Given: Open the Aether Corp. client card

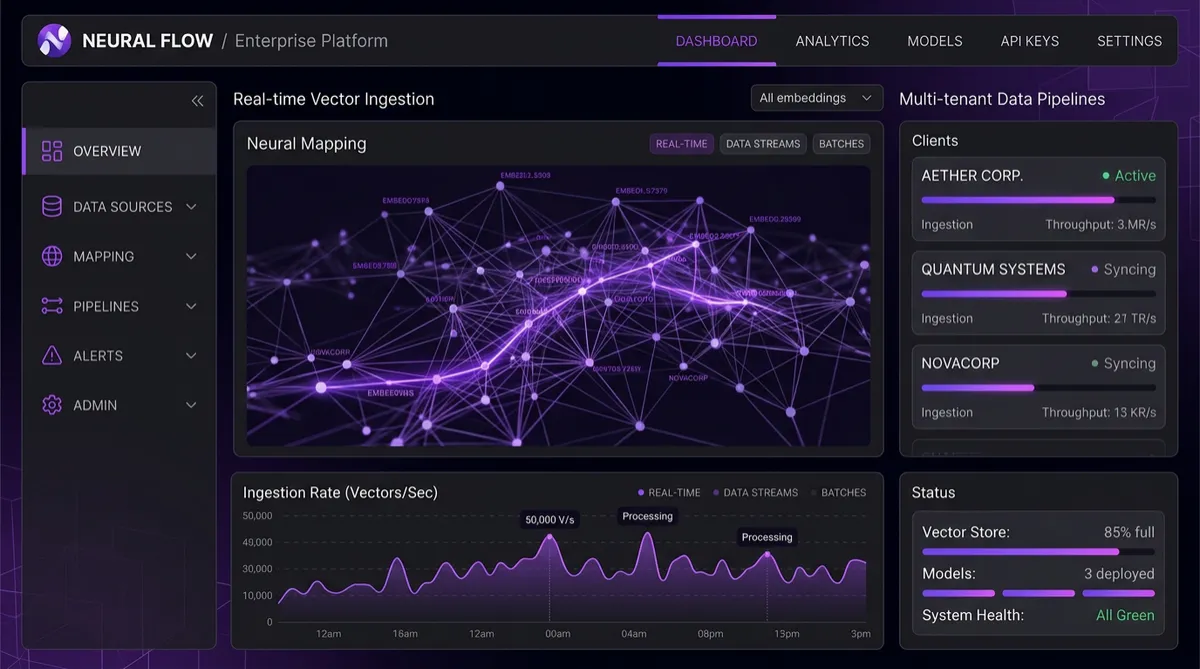Looking at the screenshot, I should (1038, 199).
